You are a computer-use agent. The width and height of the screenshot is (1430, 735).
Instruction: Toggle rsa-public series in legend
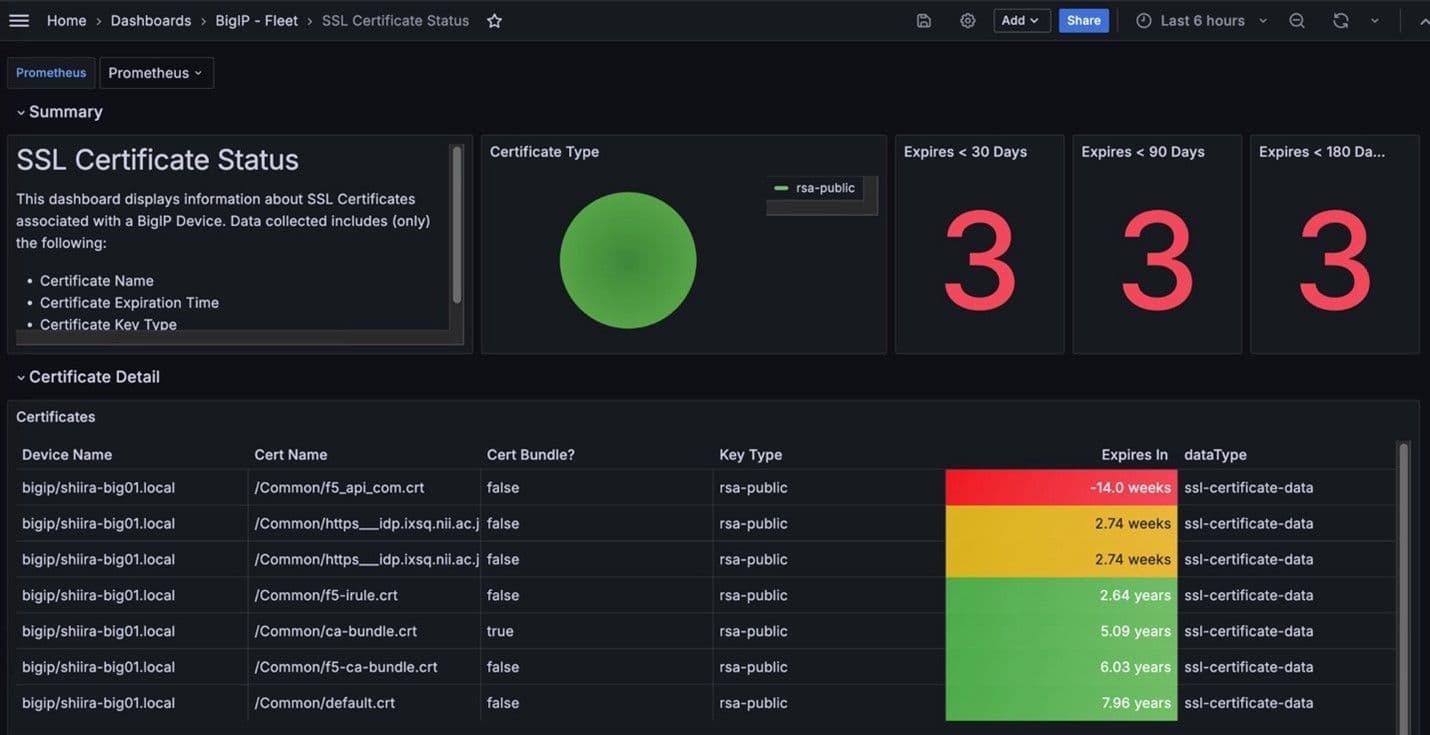click(x=824, y=188)
